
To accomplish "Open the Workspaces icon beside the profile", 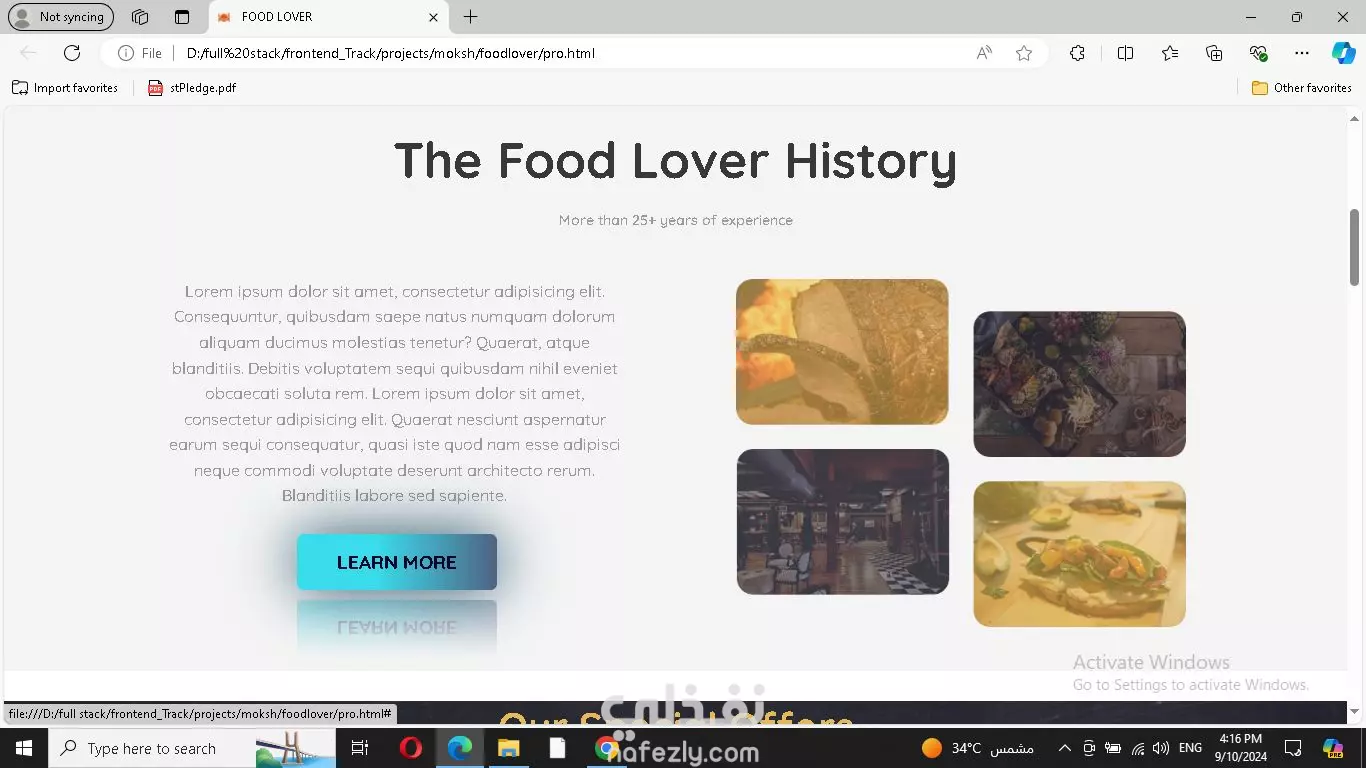I will pos(140,17).
